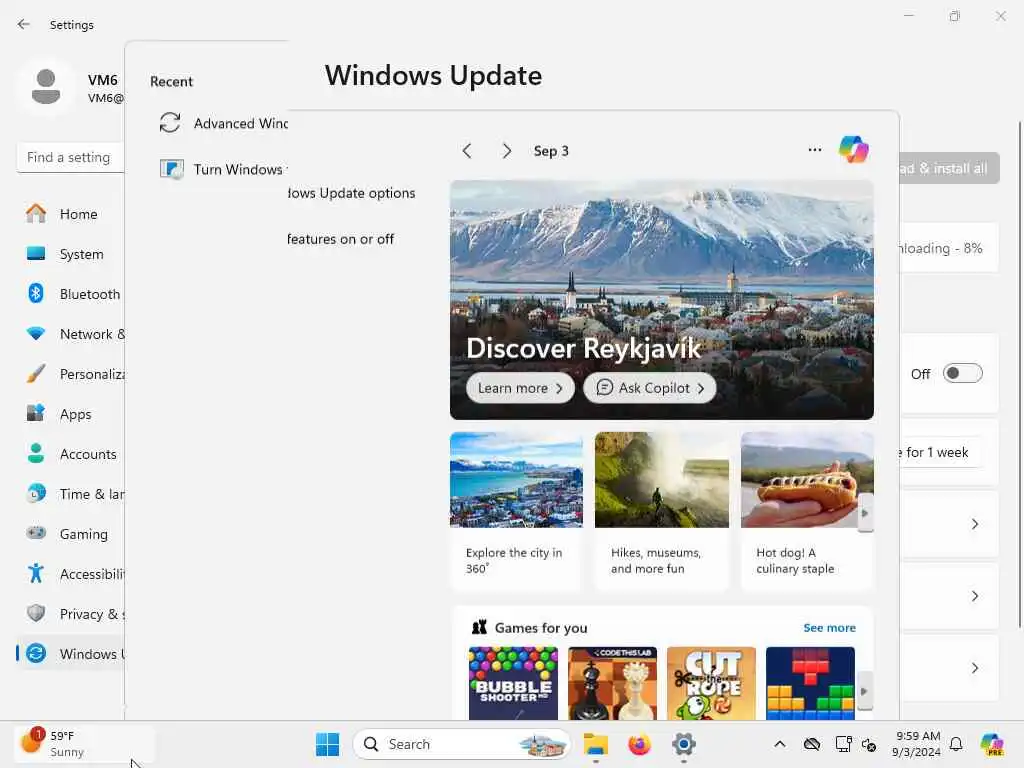Open Apps settings page
Viewport: 1024px width, 768px height.
click(x=70, y=414)
